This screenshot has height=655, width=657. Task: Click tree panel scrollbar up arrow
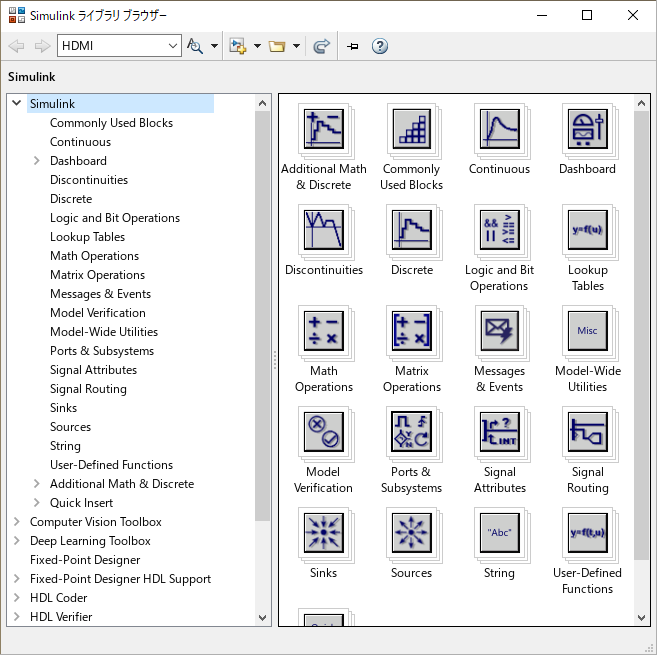[262, 103]
